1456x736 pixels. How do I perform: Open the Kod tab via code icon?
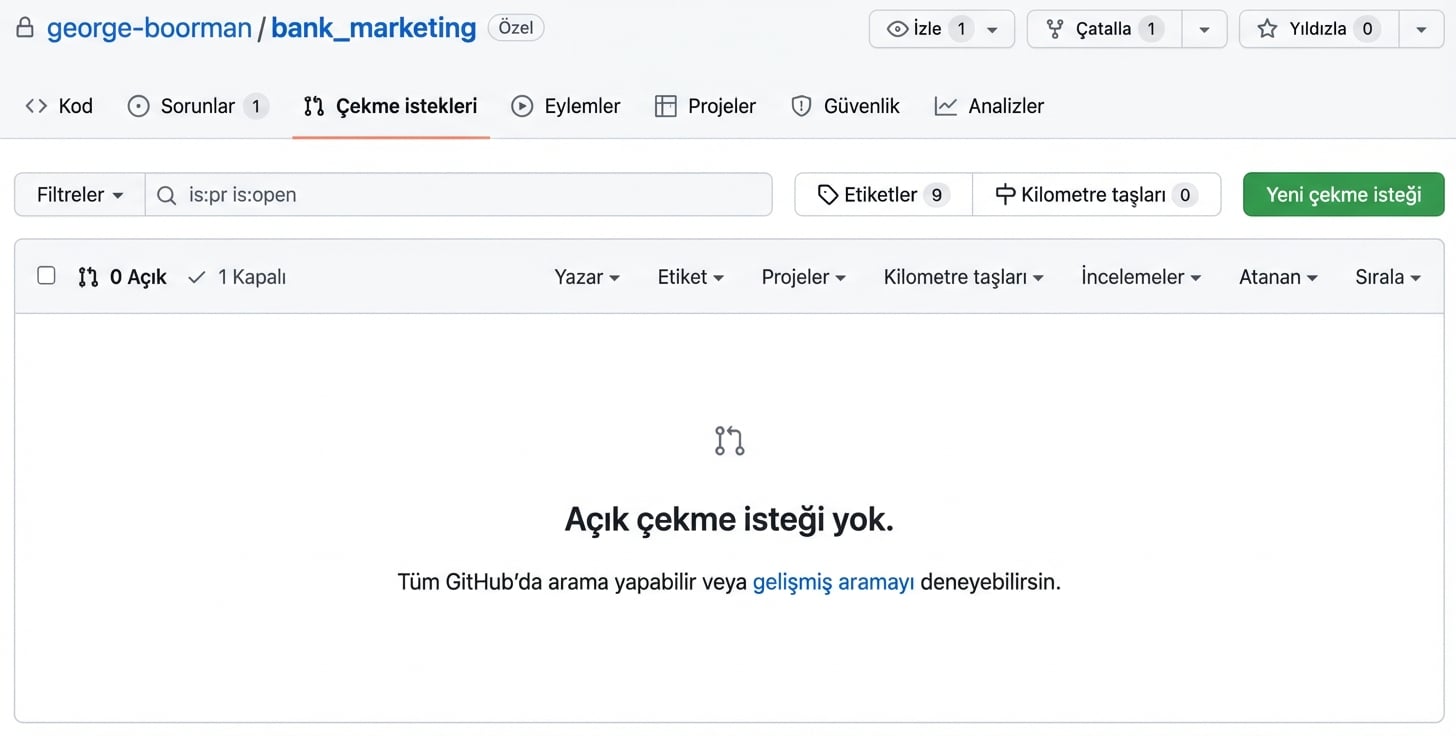click(36, 105)
